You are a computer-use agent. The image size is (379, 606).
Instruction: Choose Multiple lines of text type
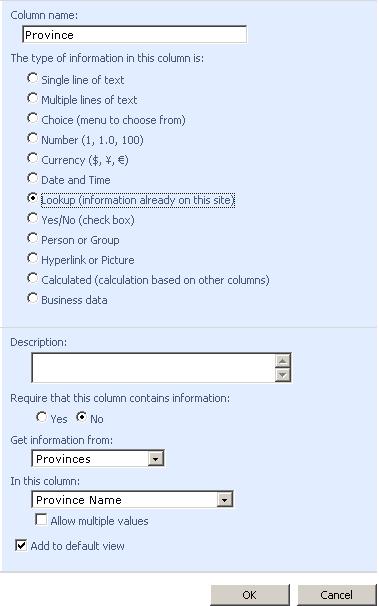click(32, 98)
